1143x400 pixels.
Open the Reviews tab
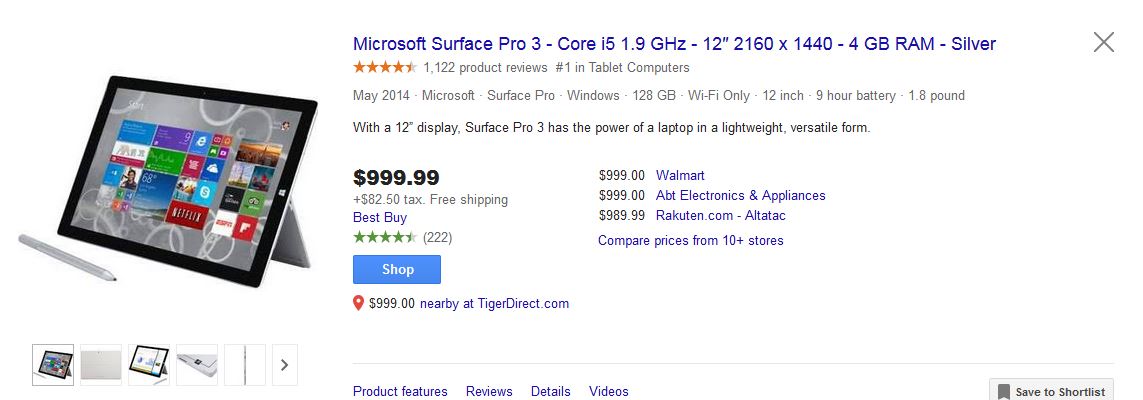pyautogui.click(x=489, y=391)
